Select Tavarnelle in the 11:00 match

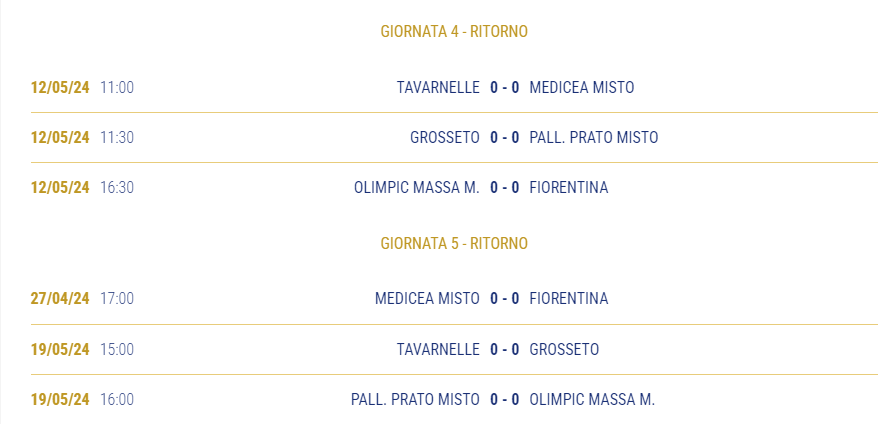(x=438, y=87)
